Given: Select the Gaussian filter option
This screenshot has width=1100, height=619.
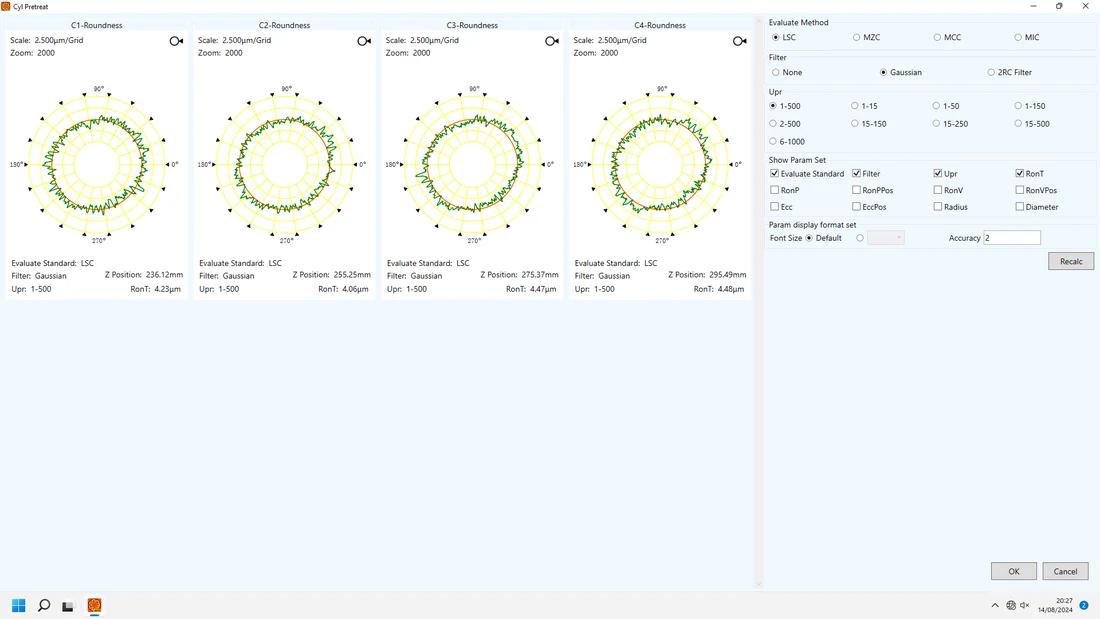Looking at the screenshot, I should point(901,72).
